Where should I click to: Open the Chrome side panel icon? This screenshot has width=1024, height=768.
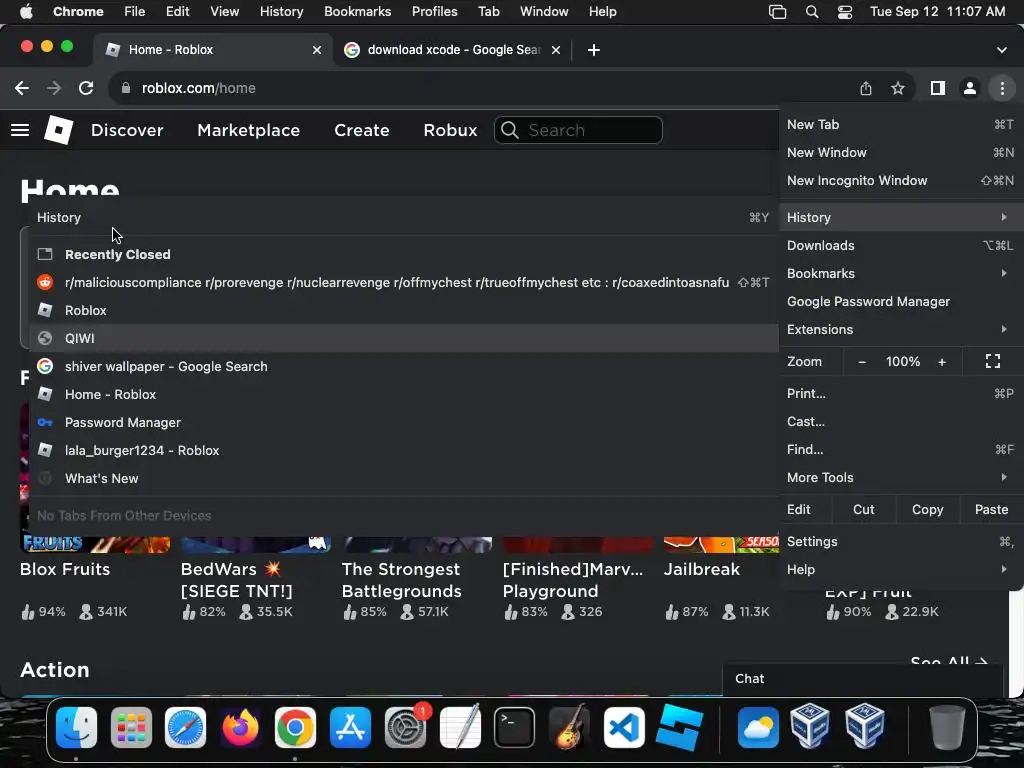coord(938,88)
